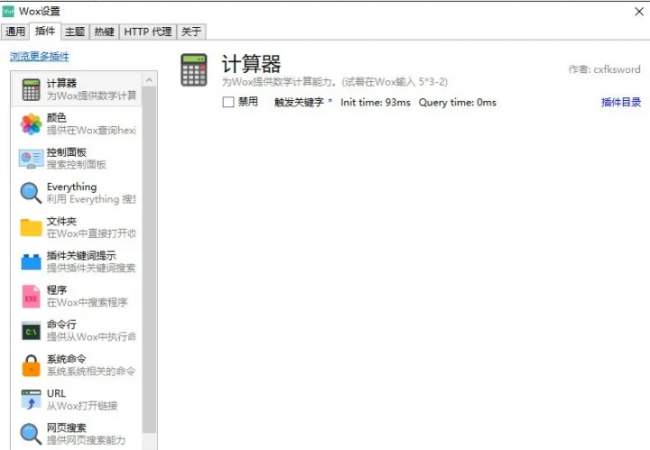Select the 网页搜索 plugin name

click(66, 428)
